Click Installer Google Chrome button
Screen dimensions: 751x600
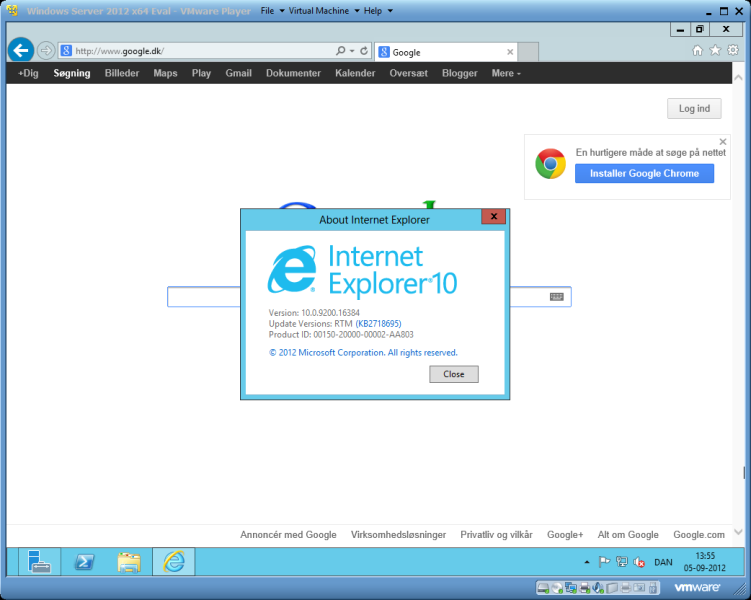644,173
